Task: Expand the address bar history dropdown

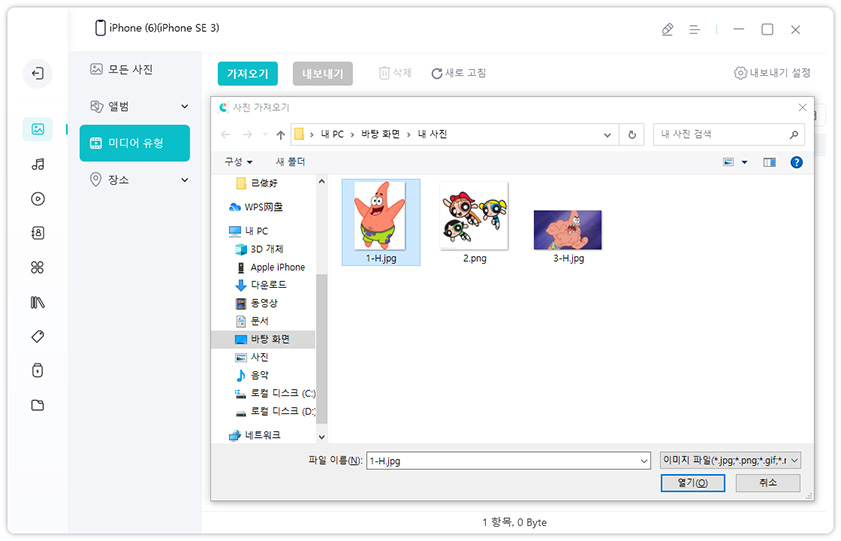Action: [x=607, y=135]
